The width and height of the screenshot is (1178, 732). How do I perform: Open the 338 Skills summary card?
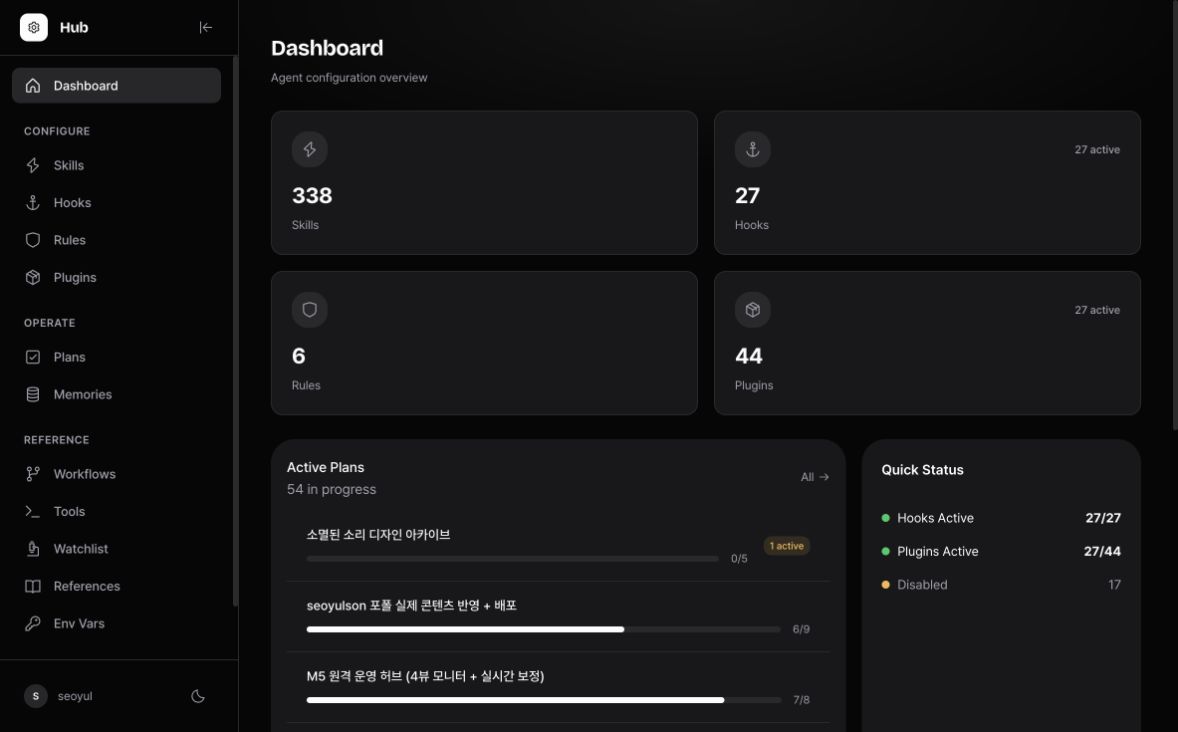484,183
